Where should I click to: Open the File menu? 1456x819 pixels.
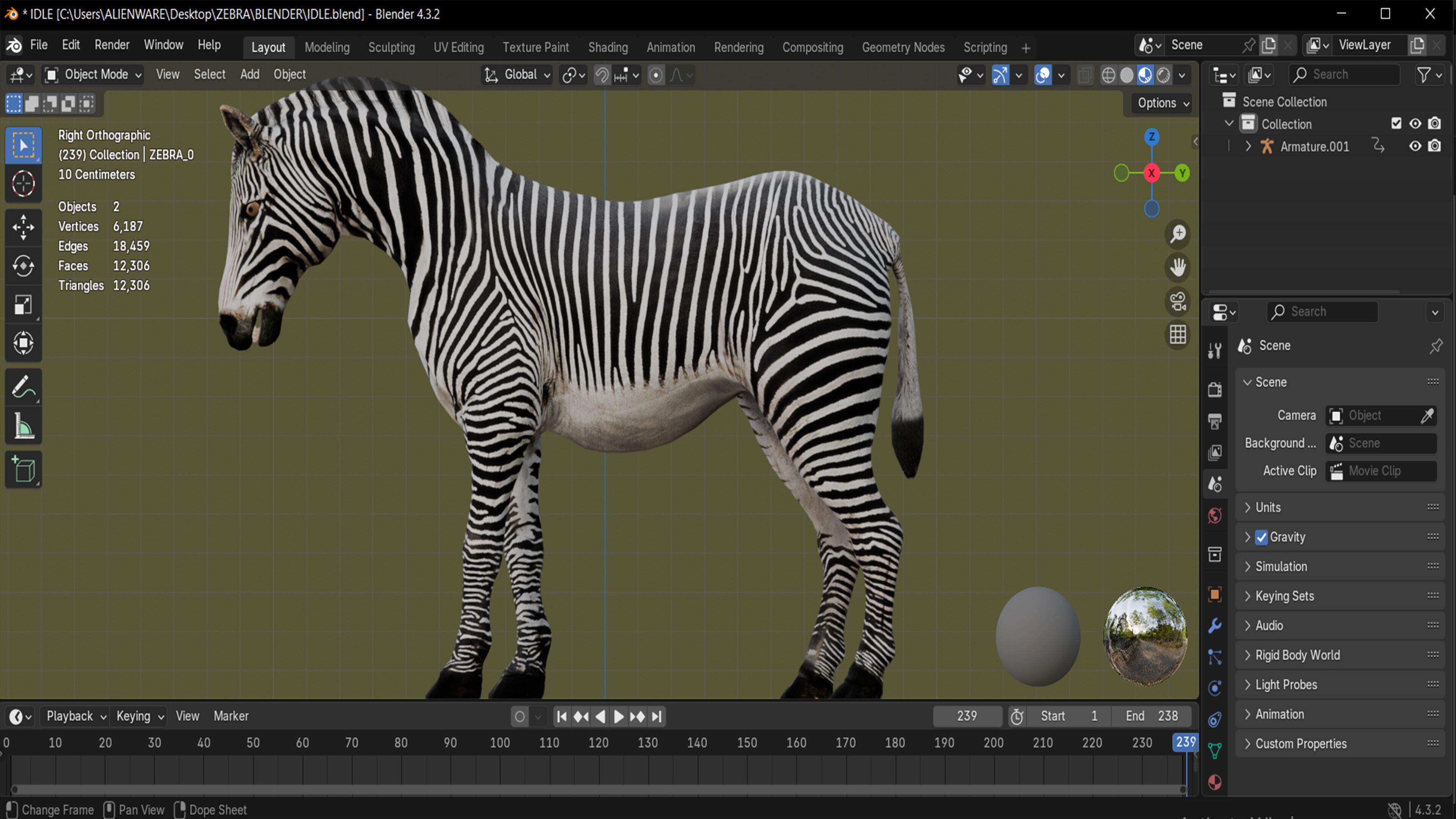click(x=38, y=45)
